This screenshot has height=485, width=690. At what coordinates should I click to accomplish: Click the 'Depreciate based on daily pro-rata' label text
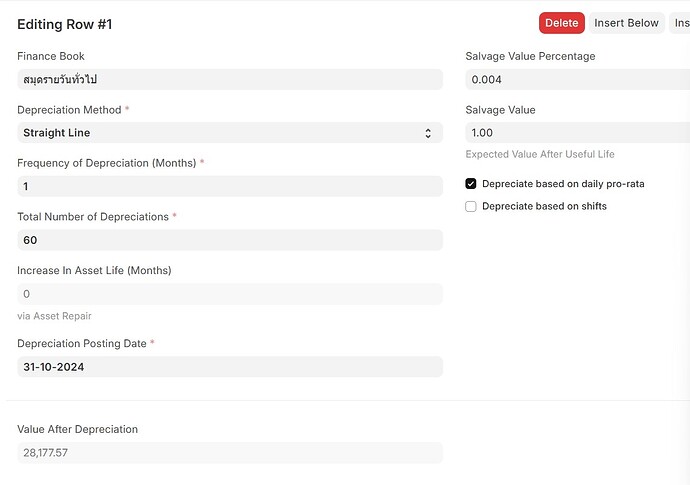coord(563,184)
